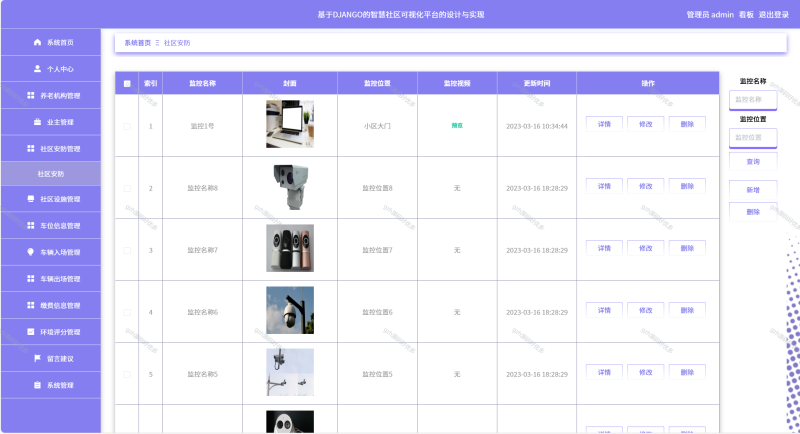Click the grid icon beside 缴费信息管理
This screenshot has height=434, width=800.
(x=31, y=305)
